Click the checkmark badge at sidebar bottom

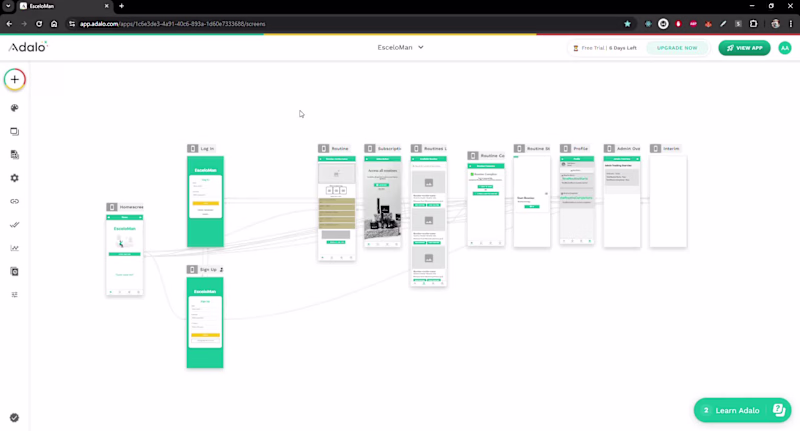coord(14,418)
